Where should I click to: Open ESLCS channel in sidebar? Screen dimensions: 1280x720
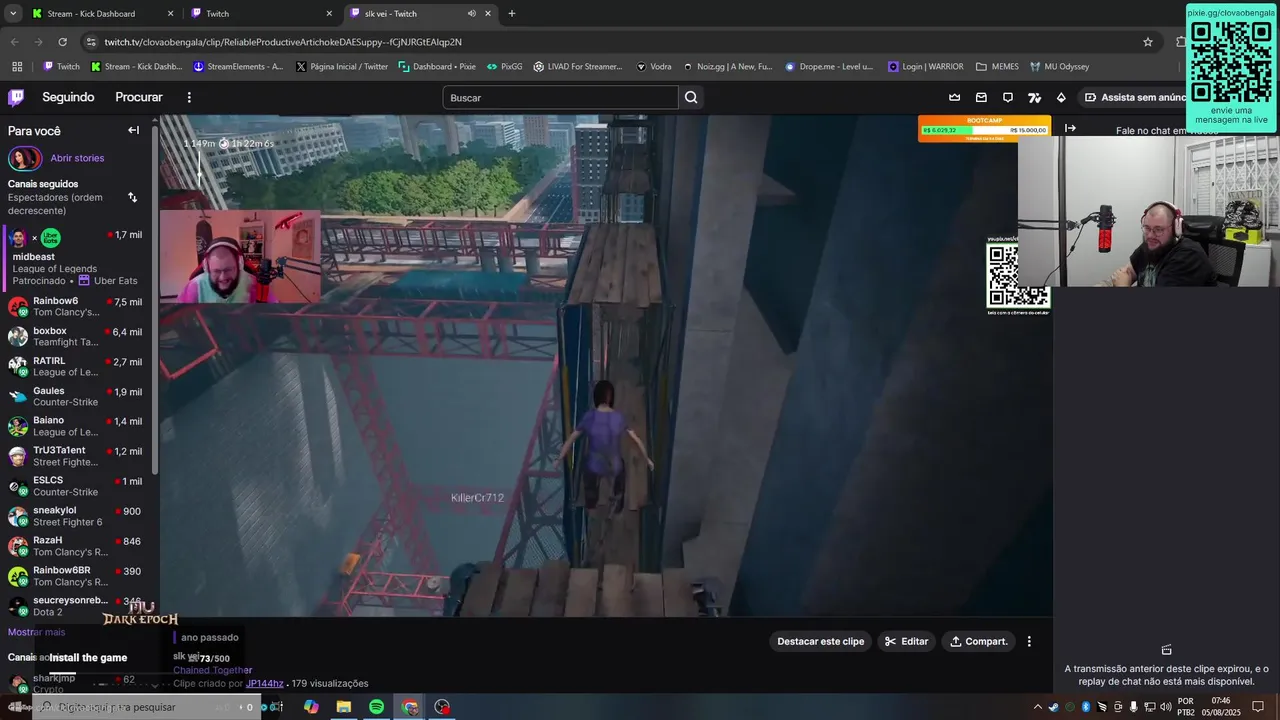point(77,486)
